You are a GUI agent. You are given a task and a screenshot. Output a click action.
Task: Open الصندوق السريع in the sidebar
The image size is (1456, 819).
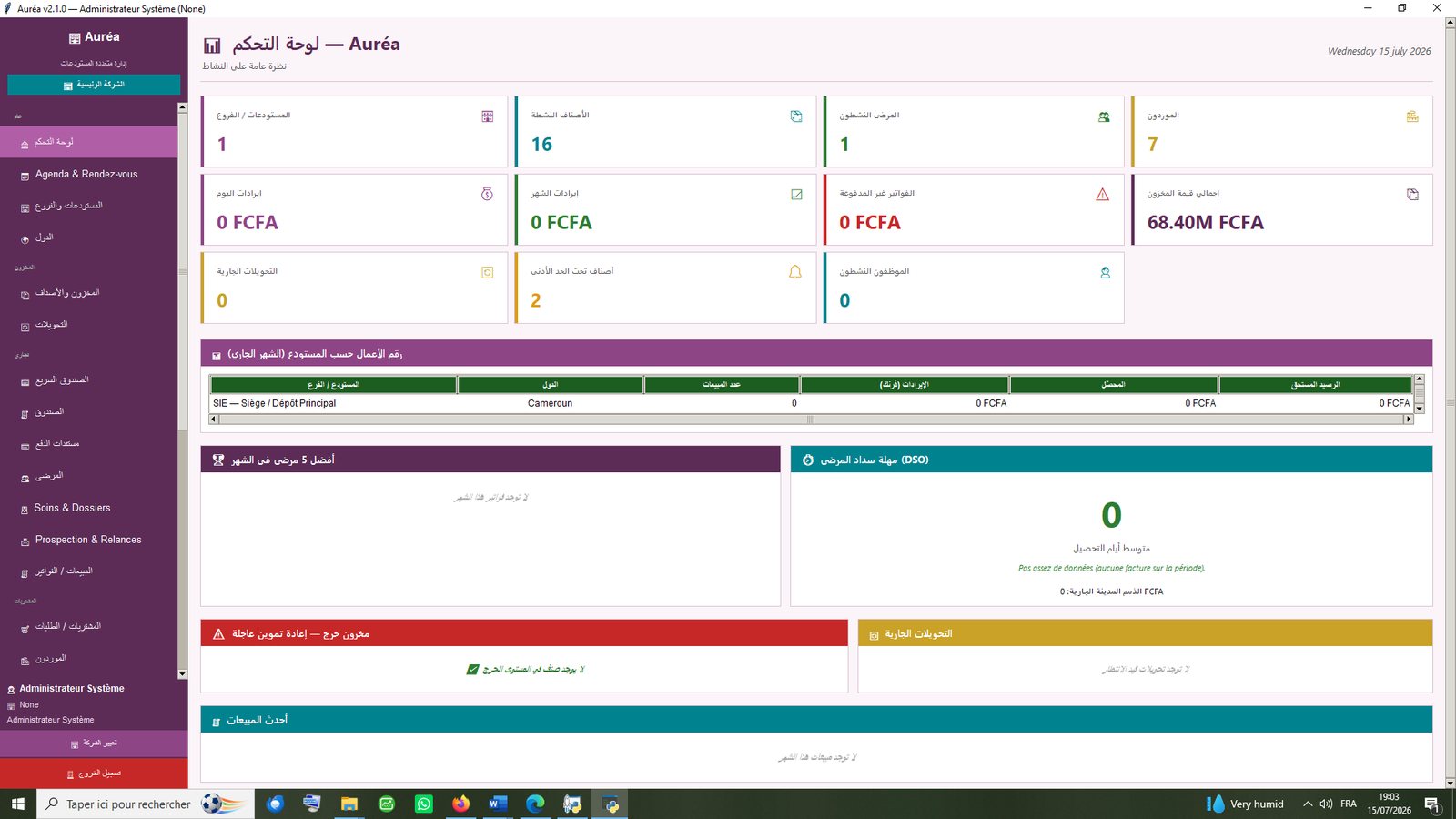(89, 380)
